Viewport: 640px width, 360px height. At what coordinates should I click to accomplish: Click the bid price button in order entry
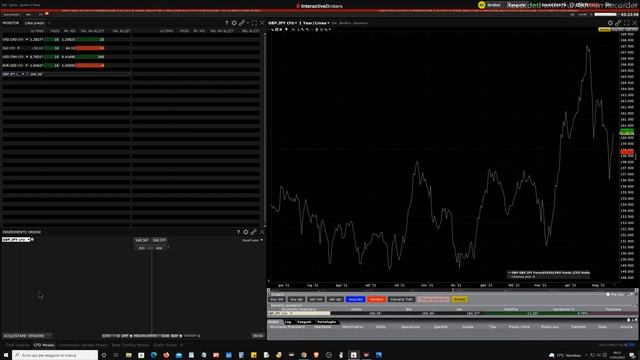point(142,240)
